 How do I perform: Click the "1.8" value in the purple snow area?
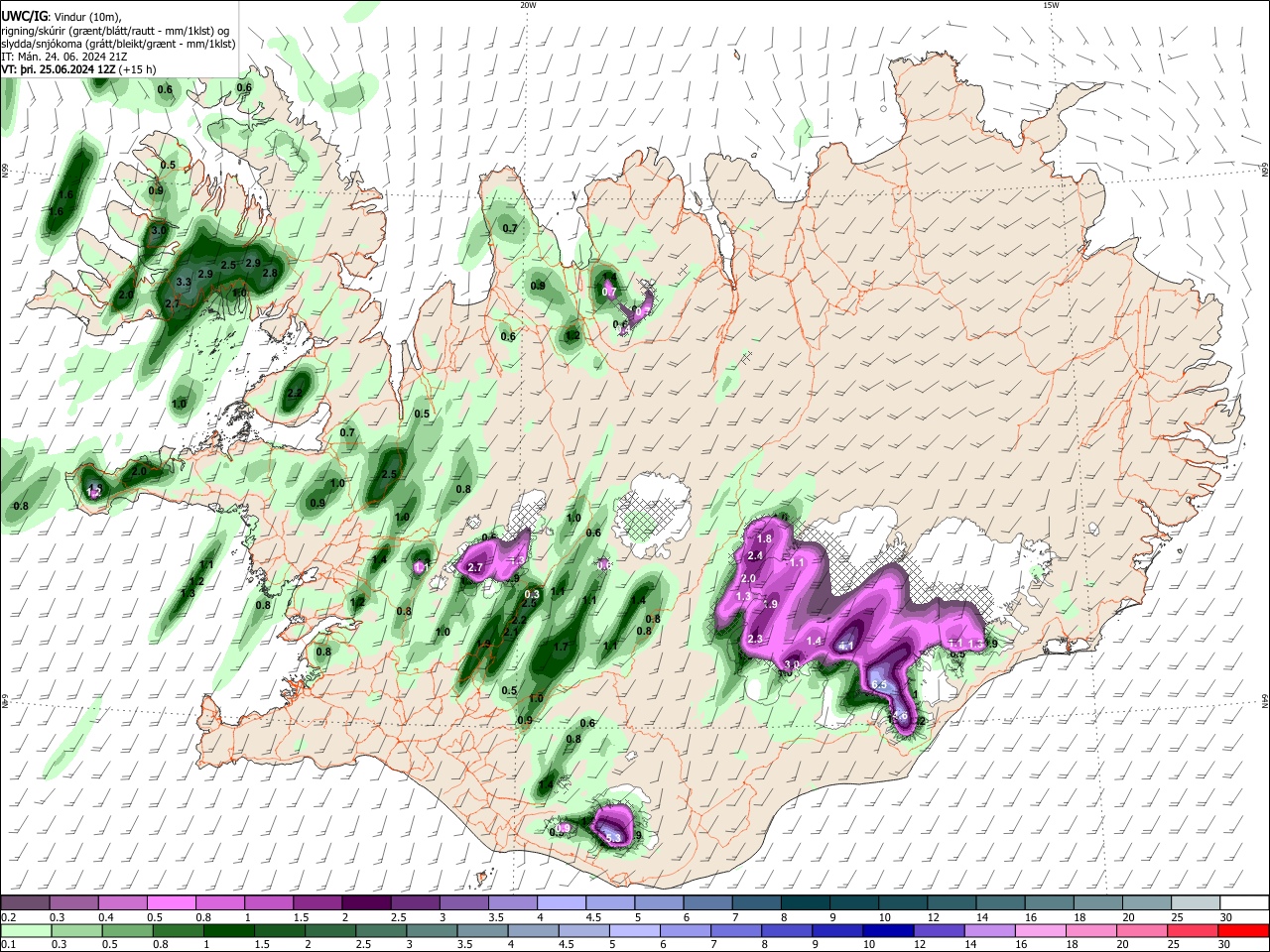pos(764,538)
